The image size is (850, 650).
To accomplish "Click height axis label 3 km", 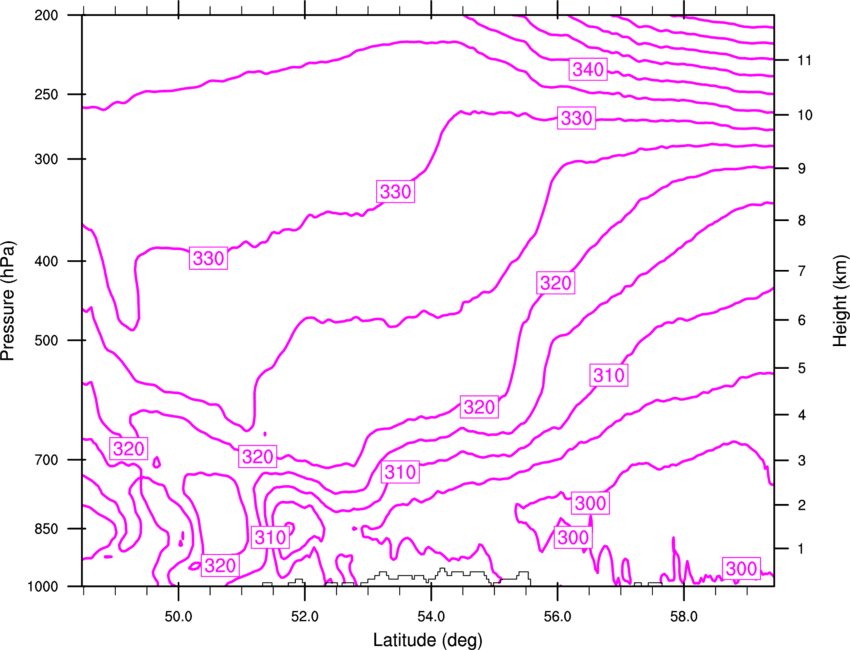I will [x=802, y=461].
